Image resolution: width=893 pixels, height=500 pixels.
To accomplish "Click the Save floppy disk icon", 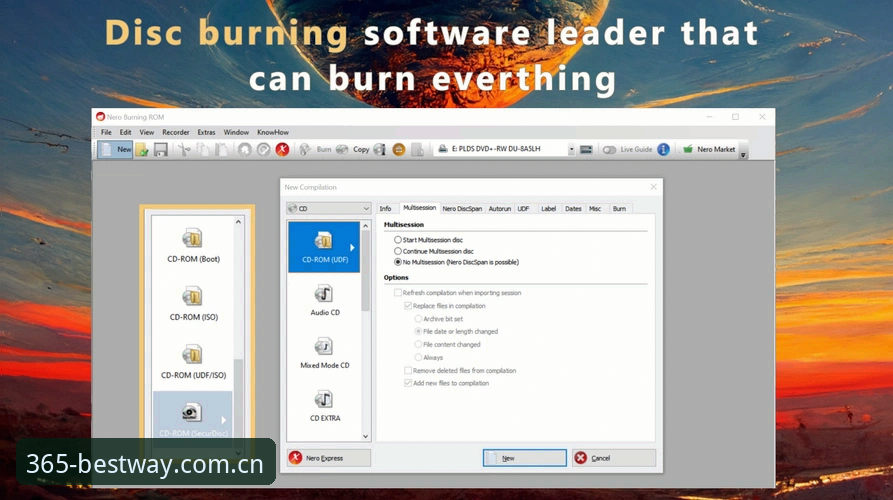I will click(161, 150).
